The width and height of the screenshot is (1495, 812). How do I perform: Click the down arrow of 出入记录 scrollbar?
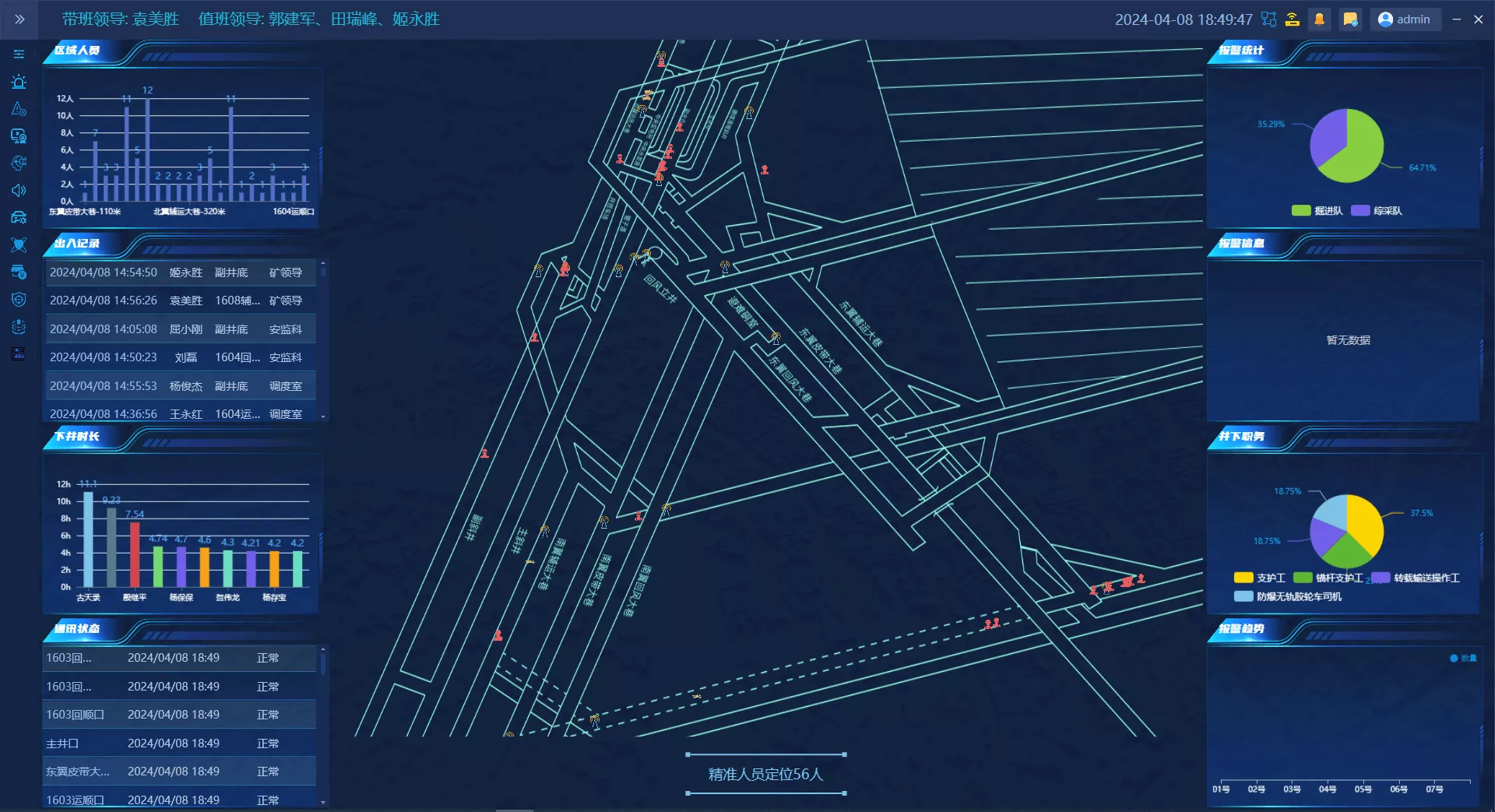323,417
